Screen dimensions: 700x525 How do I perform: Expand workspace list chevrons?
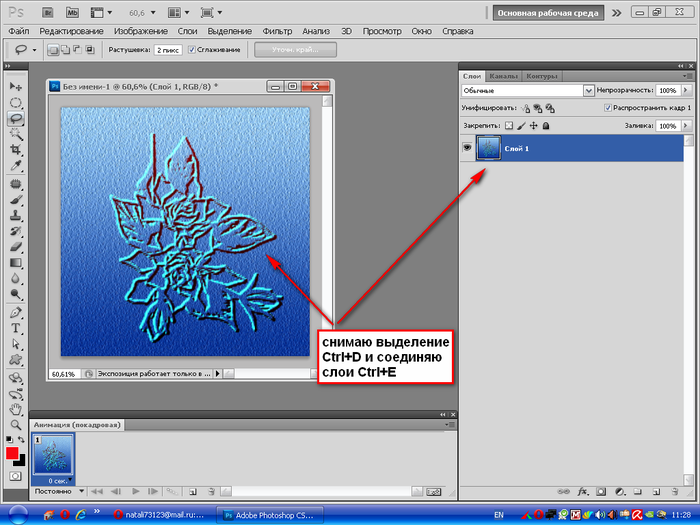616,13
